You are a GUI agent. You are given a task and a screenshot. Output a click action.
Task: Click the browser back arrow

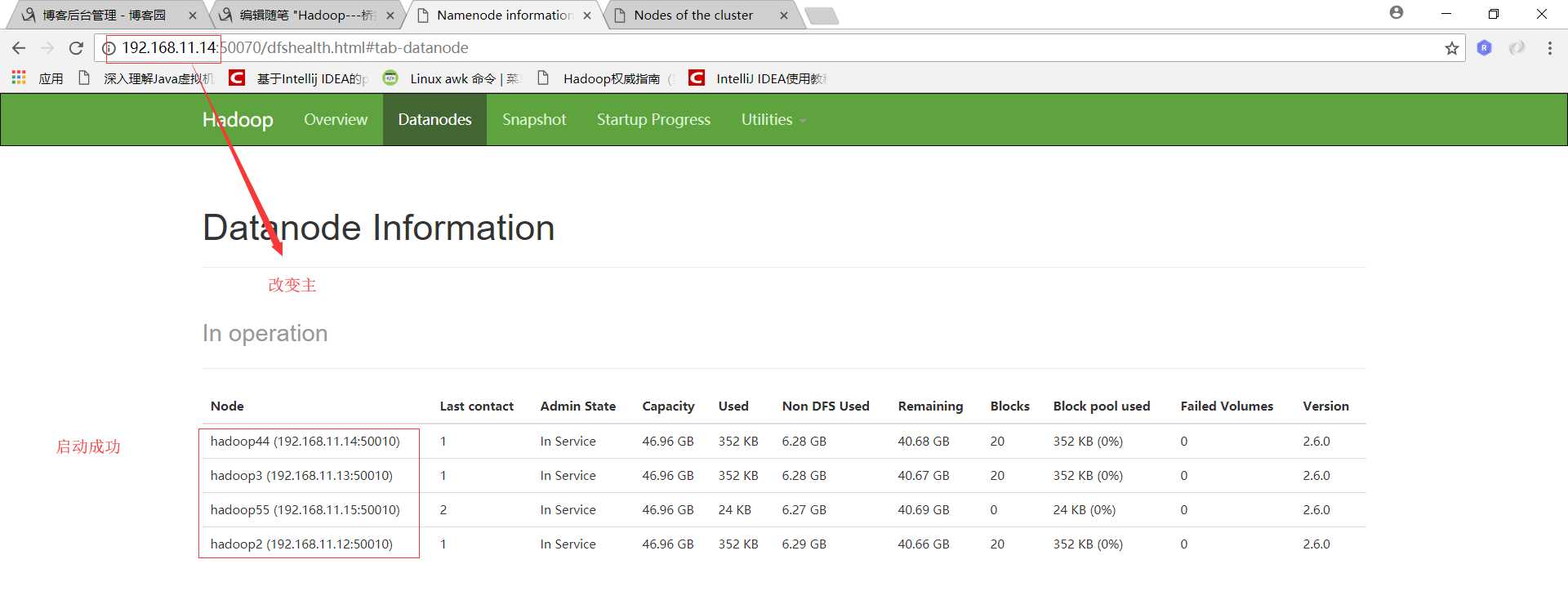tap(19, 48)
